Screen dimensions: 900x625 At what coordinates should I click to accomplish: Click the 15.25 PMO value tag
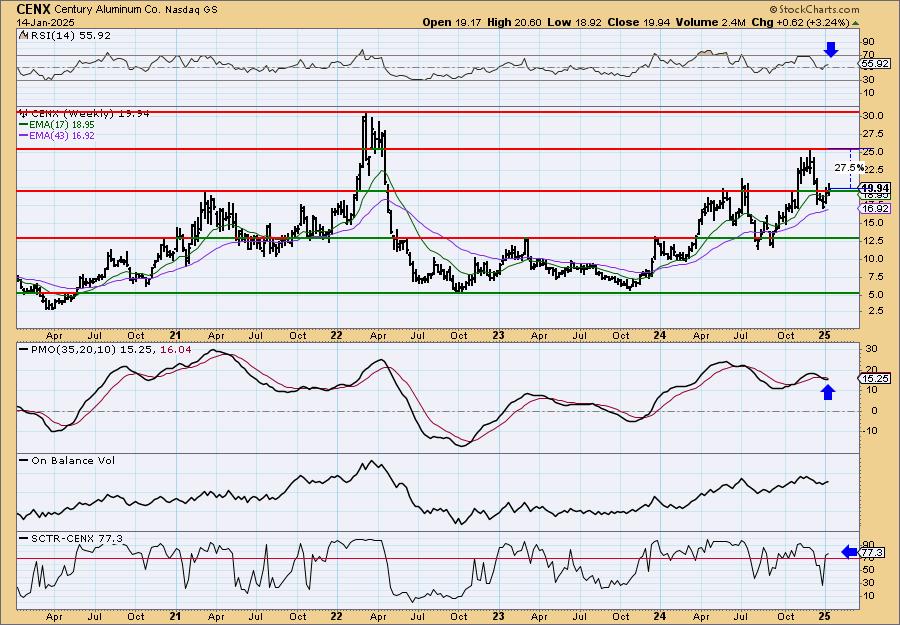tap(876, 378)
